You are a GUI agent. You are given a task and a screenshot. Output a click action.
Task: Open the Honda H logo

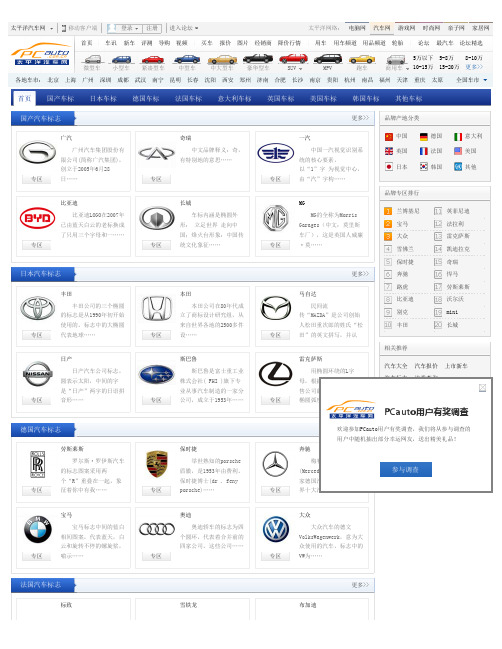(x=156, y=309)
